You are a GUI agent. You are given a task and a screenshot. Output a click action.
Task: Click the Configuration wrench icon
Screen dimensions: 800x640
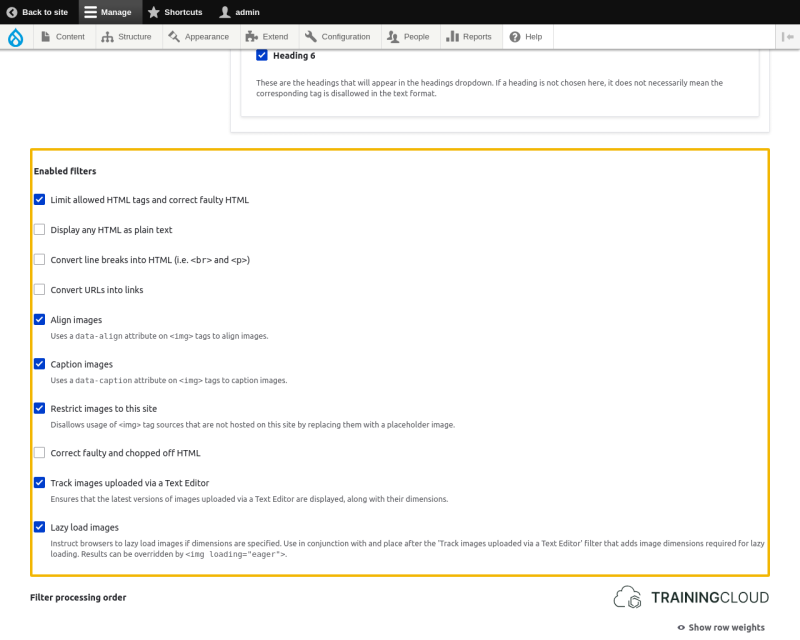(x=311, y=37)
